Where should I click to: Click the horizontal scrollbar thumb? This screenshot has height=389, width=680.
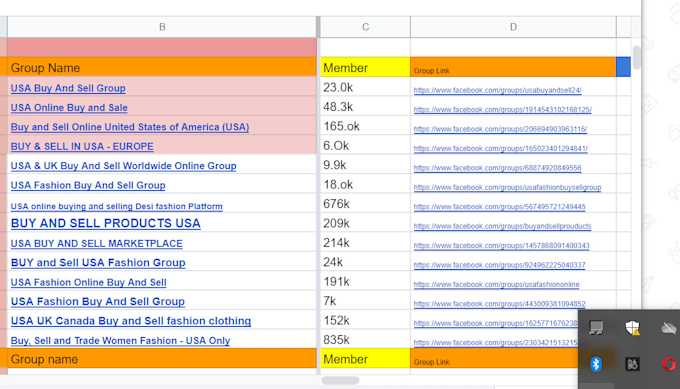point(340,380)
